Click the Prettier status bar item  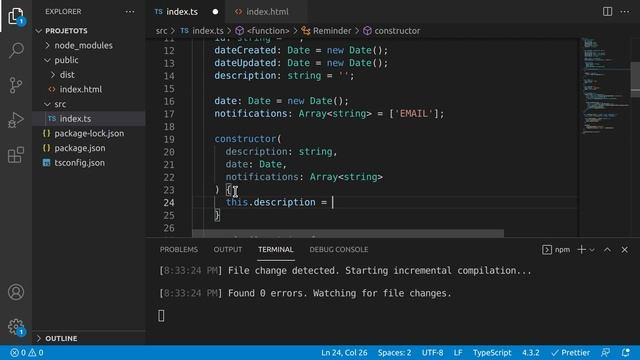[x=570, y=353]
